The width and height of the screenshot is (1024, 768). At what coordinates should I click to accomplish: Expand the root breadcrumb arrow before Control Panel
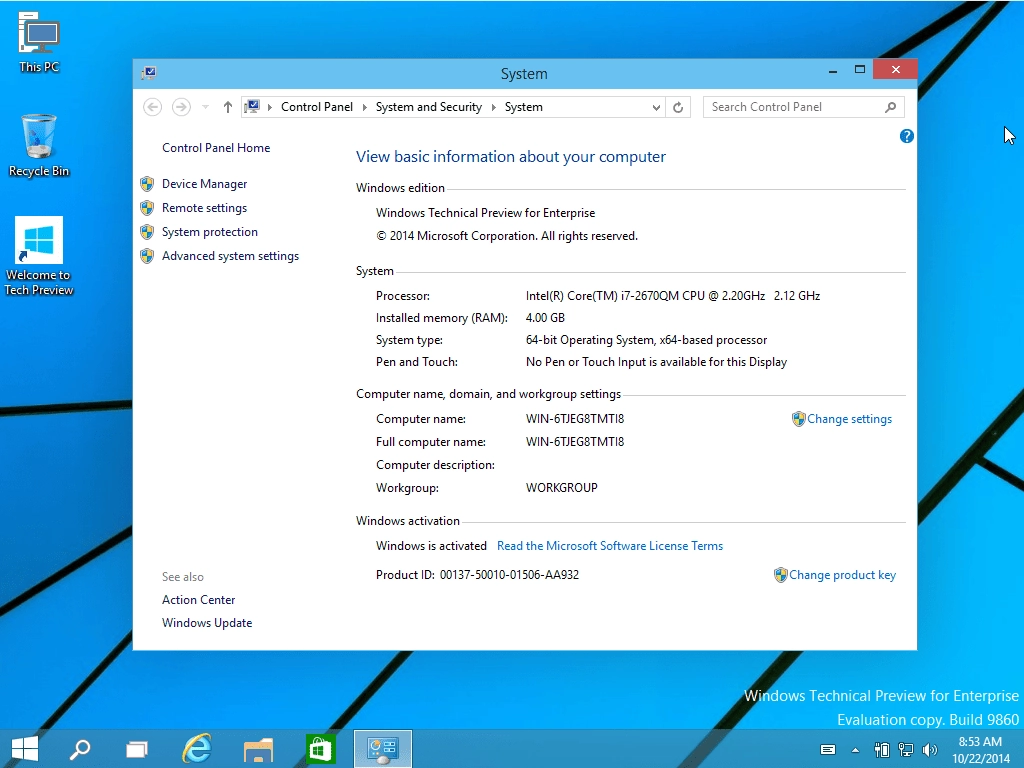(270, 107)
